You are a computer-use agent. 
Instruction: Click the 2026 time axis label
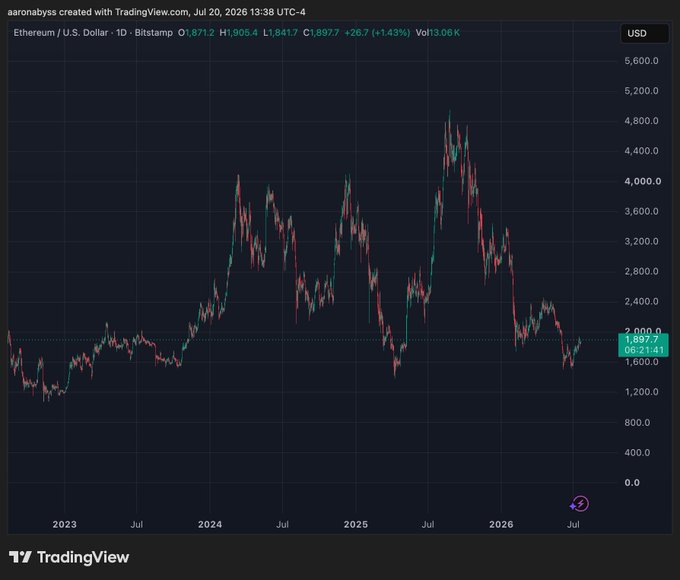click(501, 524)
